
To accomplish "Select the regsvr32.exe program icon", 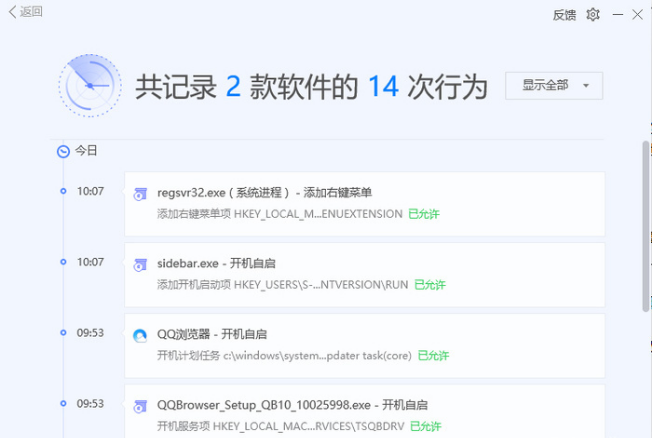I will 140,194.
